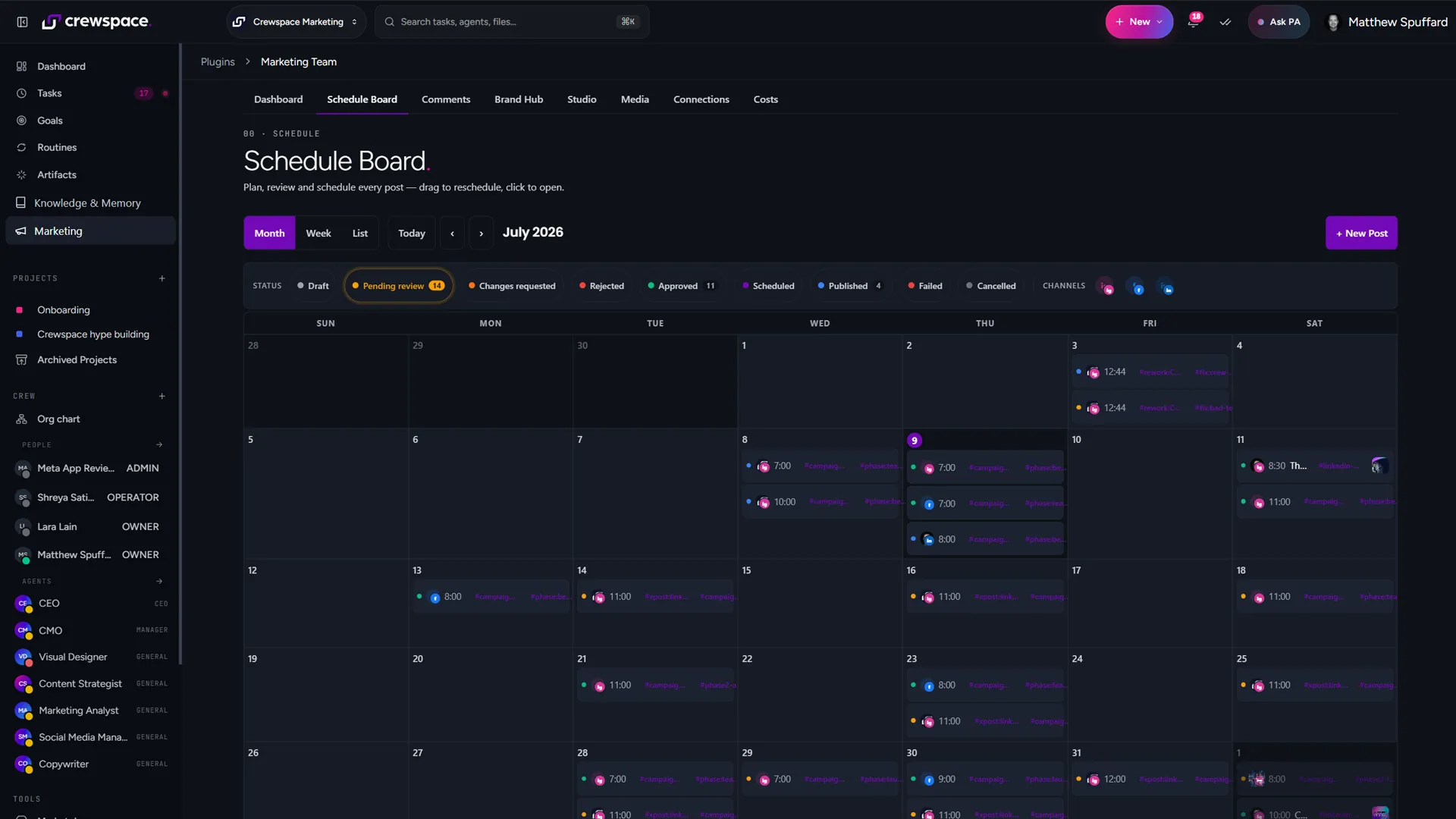Screen dimensions: 1456x819
Task: Filter by LinkedIn channel icon
Action: (x=1166, y=287)
